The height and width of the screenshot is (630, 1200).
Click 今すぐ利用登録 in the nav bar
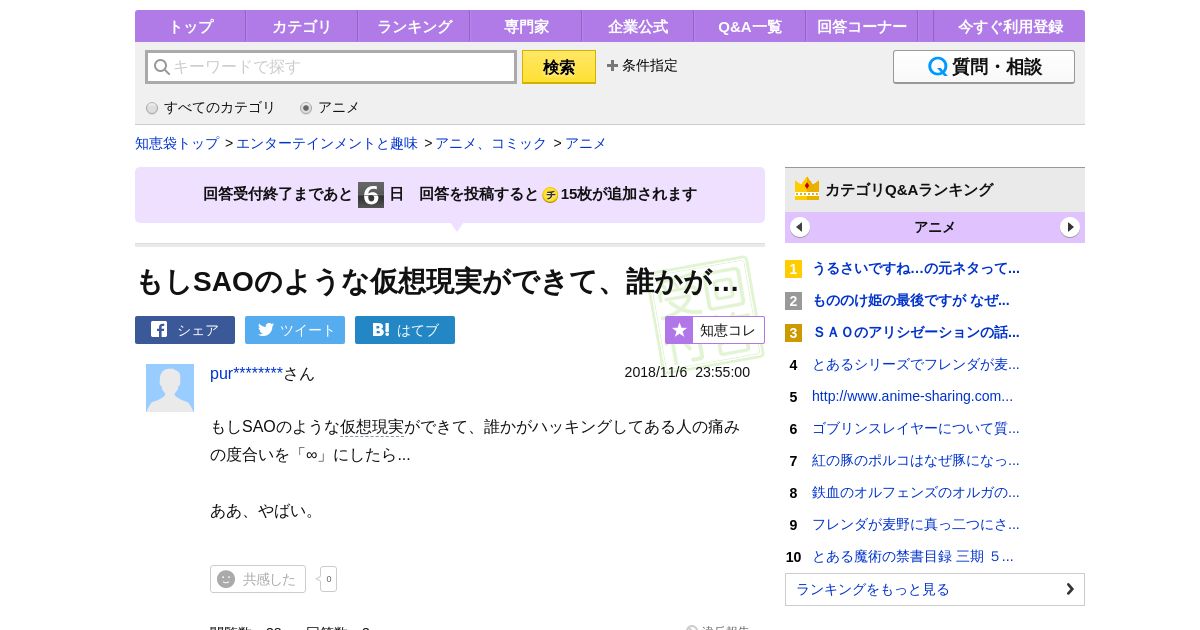1009,26
